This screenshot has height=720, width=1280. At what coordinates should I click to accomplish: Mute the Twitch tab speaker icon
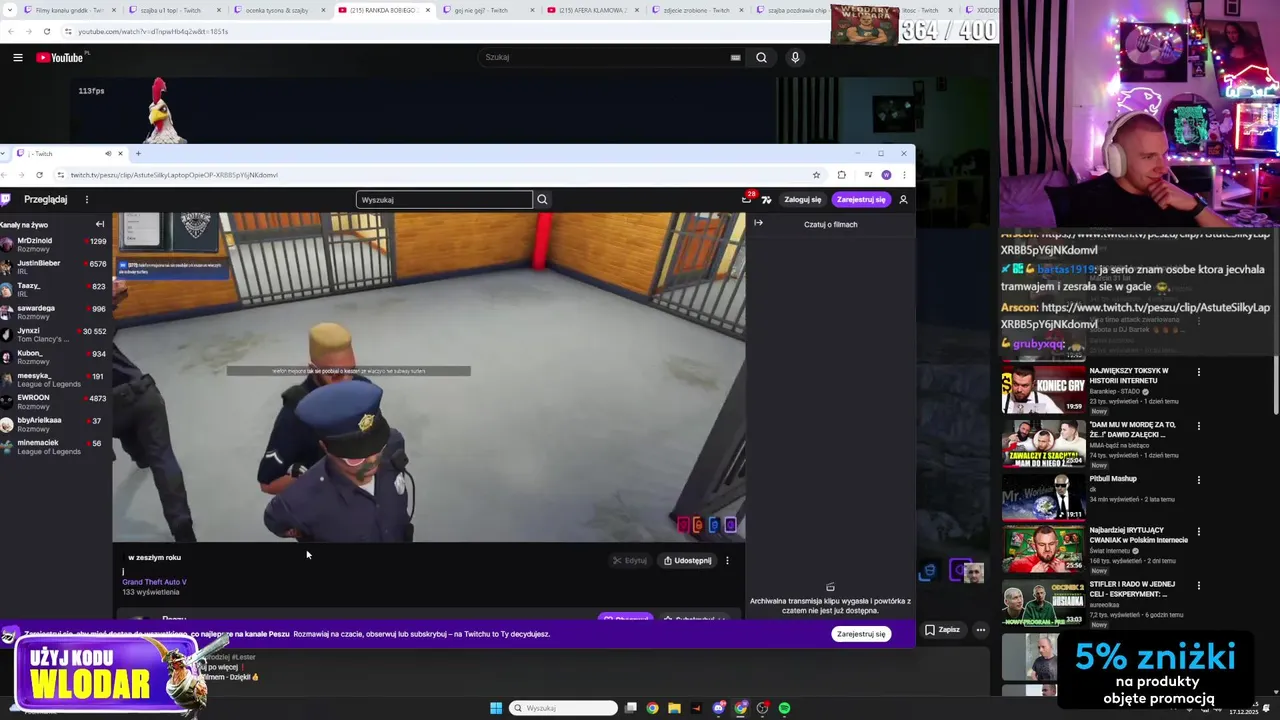[x=108, y=154]
